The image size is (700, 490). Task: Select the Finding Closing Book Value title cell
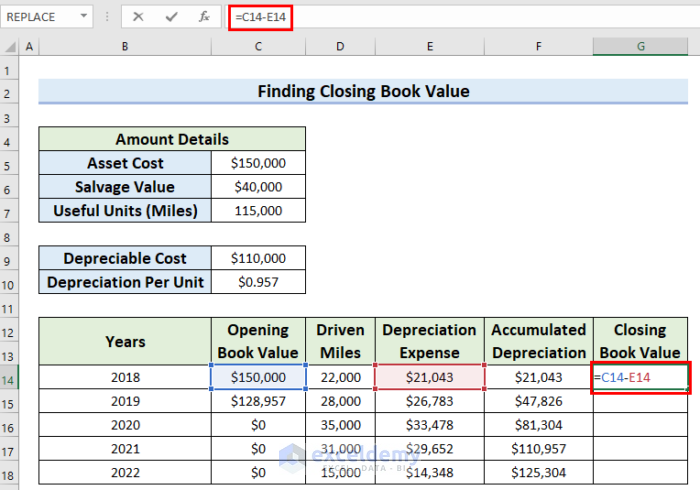363,92
